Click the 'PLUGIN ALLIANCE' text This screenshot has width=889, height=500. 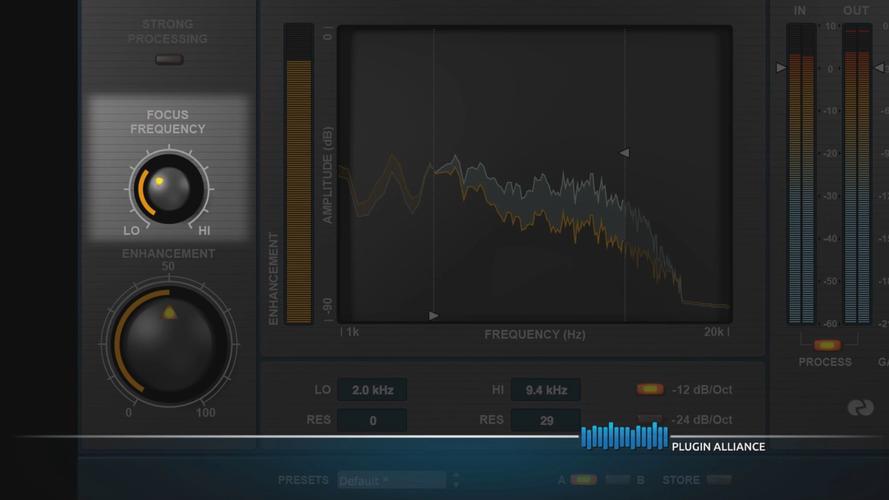tap(718, 447)
